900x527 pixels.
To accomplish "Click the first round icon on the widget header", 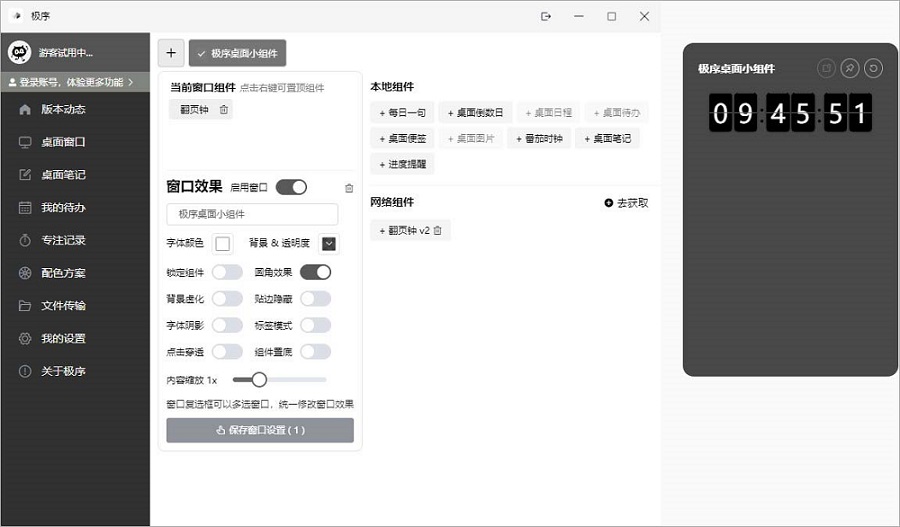I will click(x=826, y=68).
